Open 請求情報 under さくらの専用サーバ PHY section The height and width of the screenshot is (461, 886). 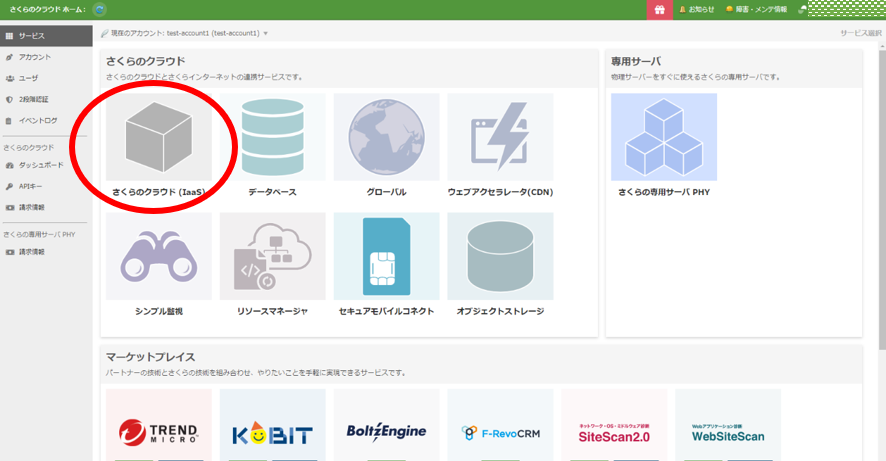point(46,252)
